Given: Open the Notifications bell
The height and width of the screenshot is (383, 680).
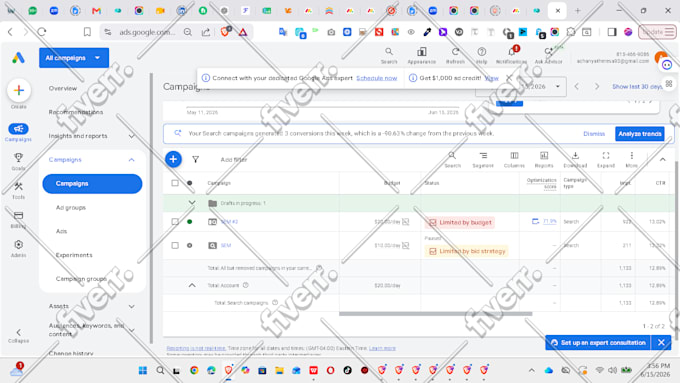Looking at the screenshot, I should click(x=512, y=52).
